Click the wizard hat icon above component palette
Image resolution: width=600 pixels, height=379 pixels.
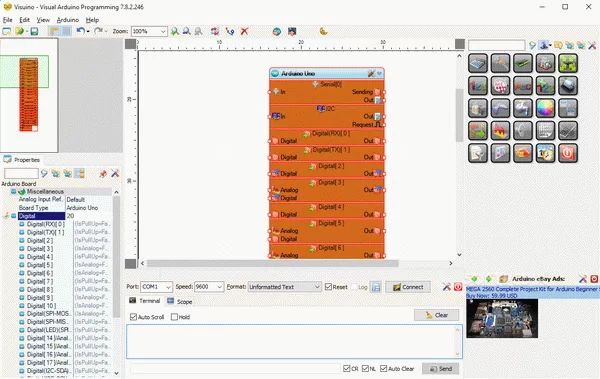[x=544, y=46]
